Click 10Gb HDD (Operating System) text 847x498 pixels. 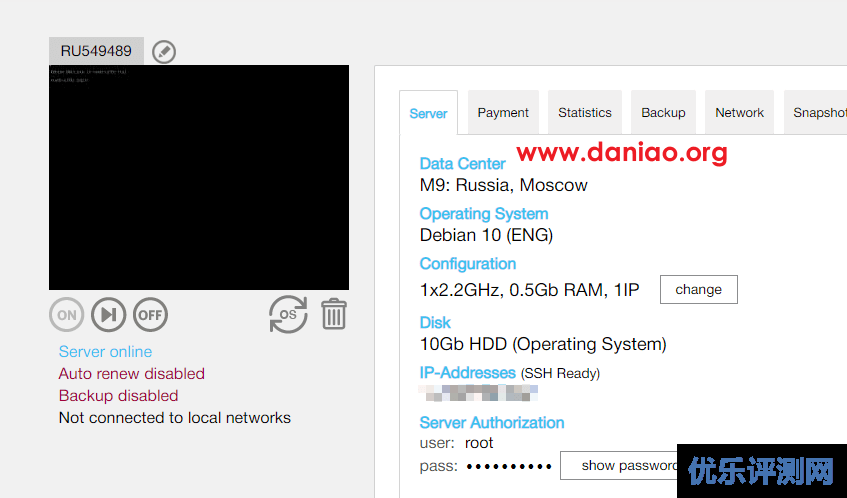[543, 344]
